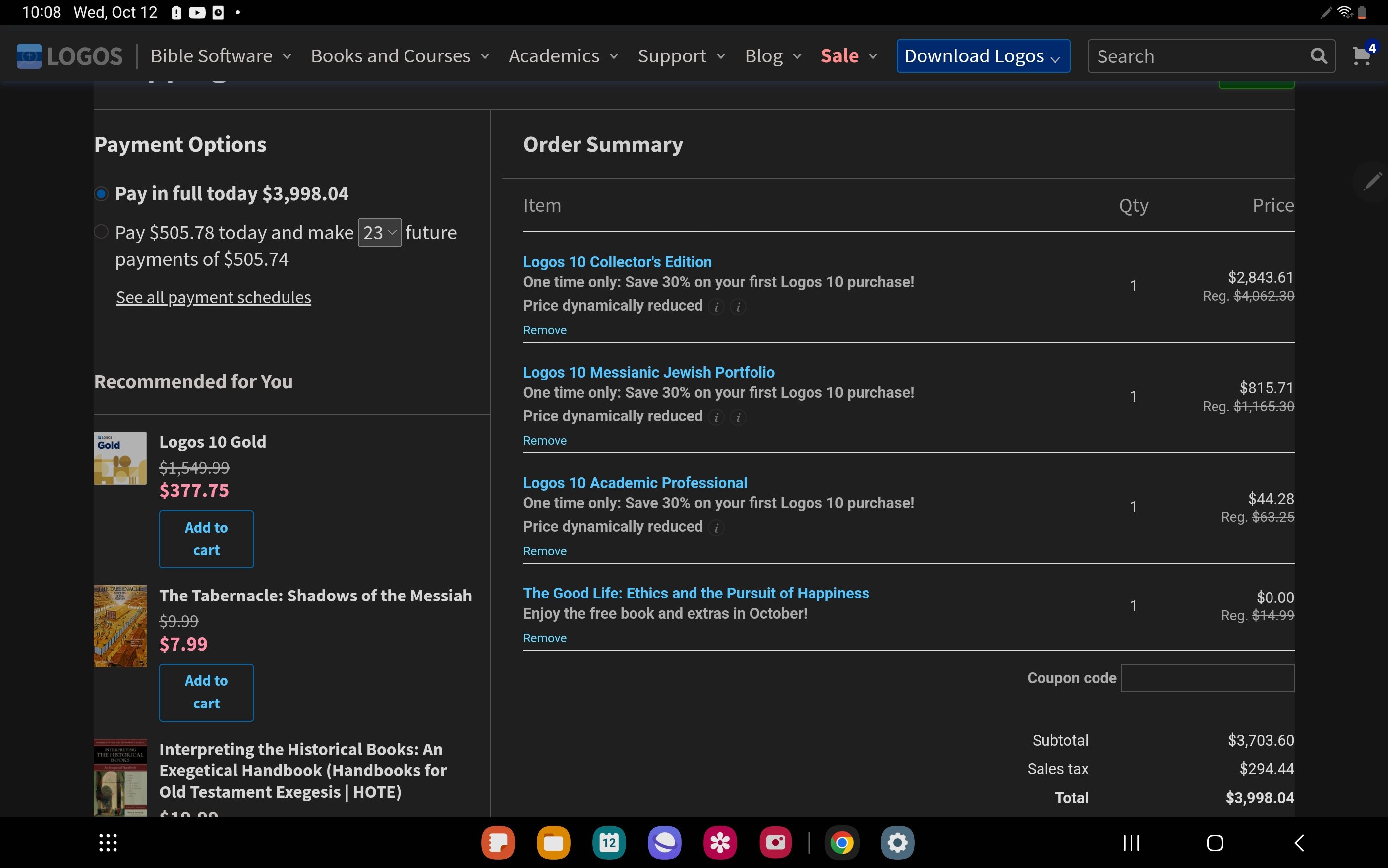
Task: Click the Coupon code field
Action: pyautogui.click(x=1207, y=678)
